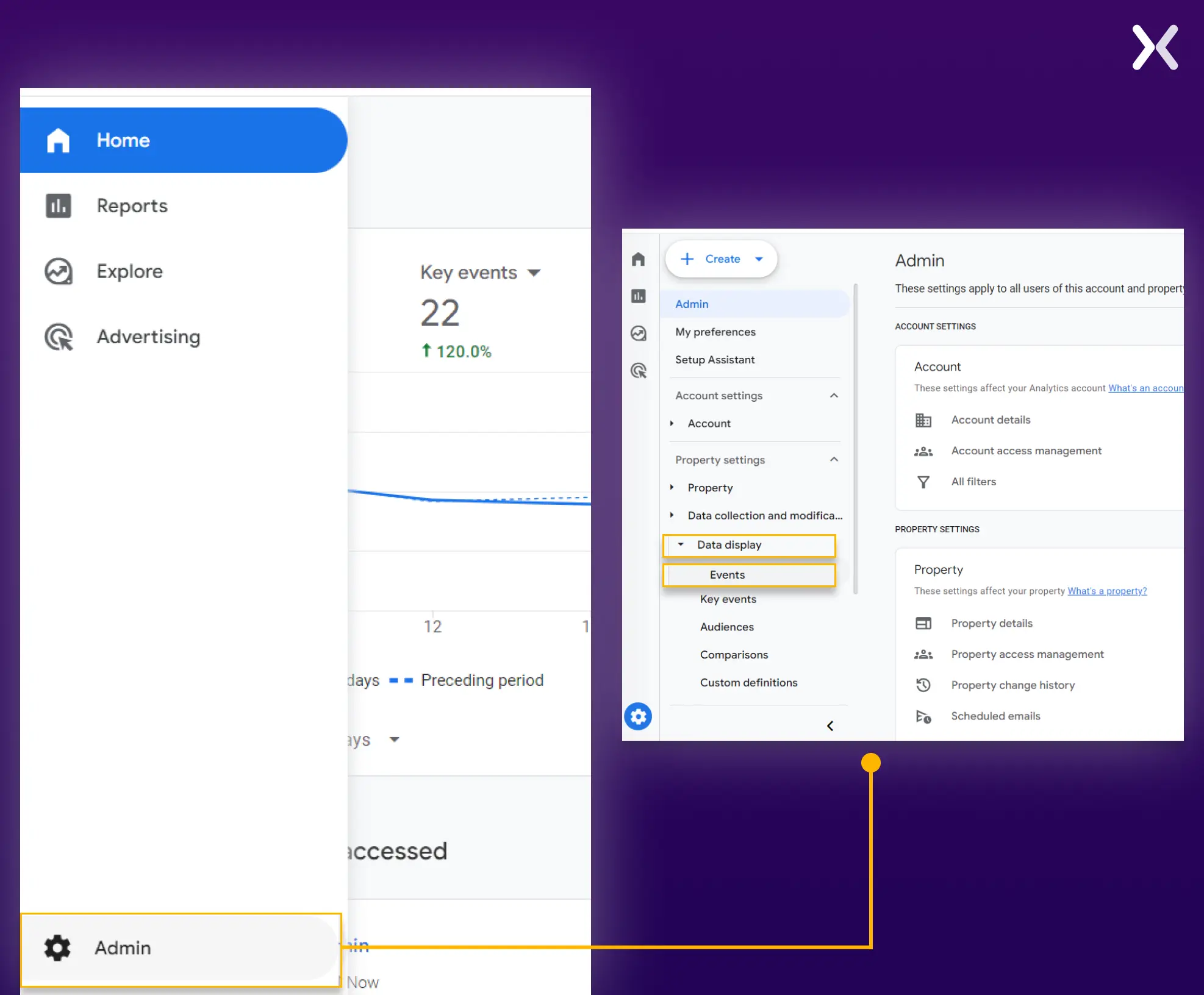The height and width of the screenshot is (995, 1204).
Task: Open Explore in the large left navigation
Action: [x=184, y=271]
